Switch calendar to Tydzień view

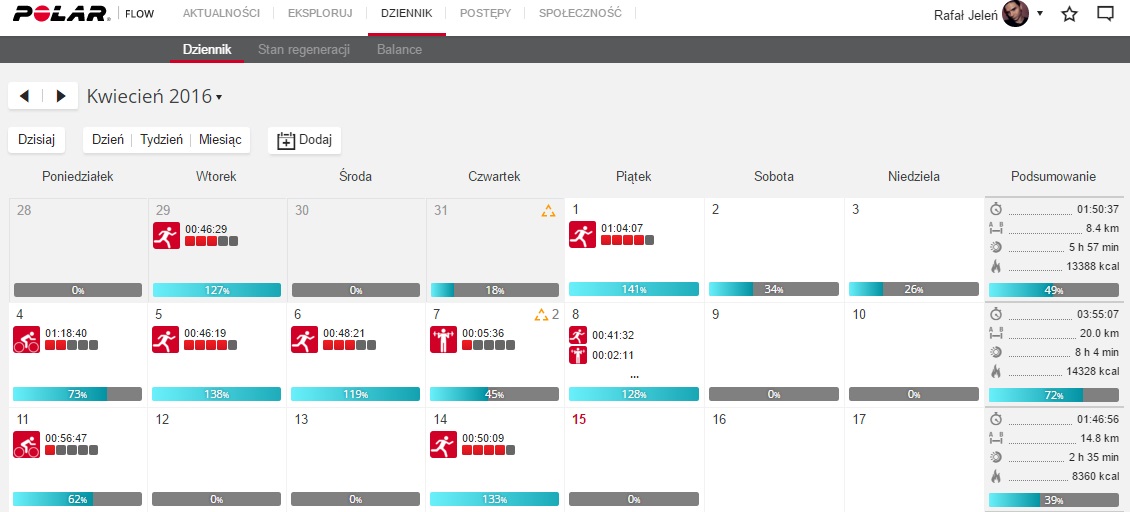point(160,140)
